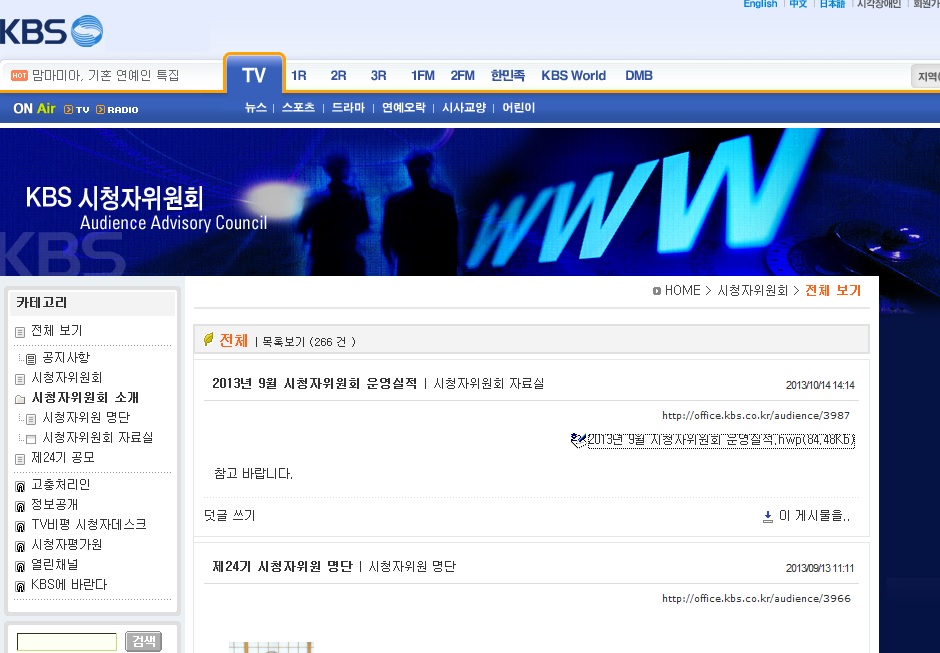Open the 시청자평가원 sidebar link

tap(67, 544)
